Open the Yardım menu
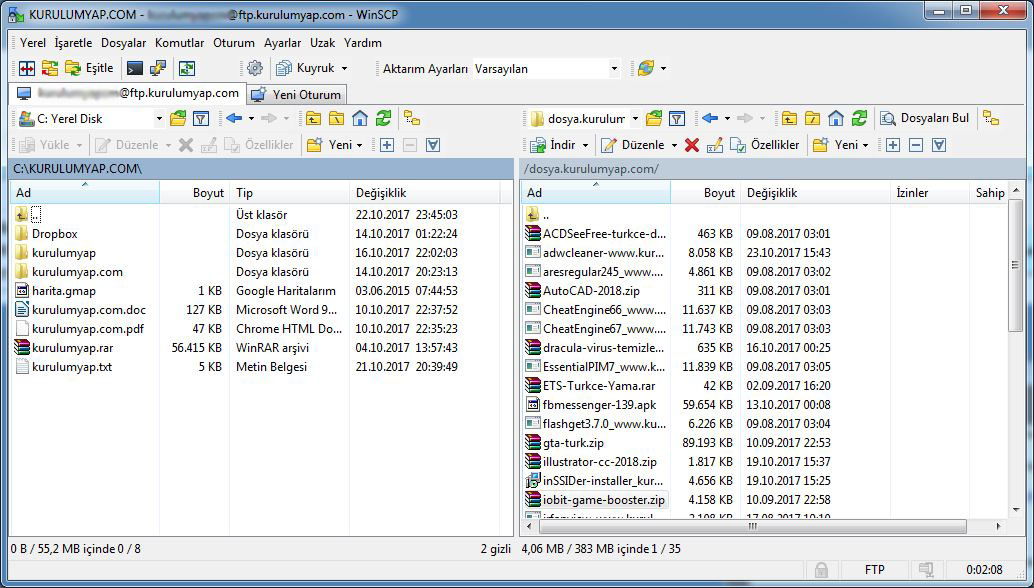 363,43
